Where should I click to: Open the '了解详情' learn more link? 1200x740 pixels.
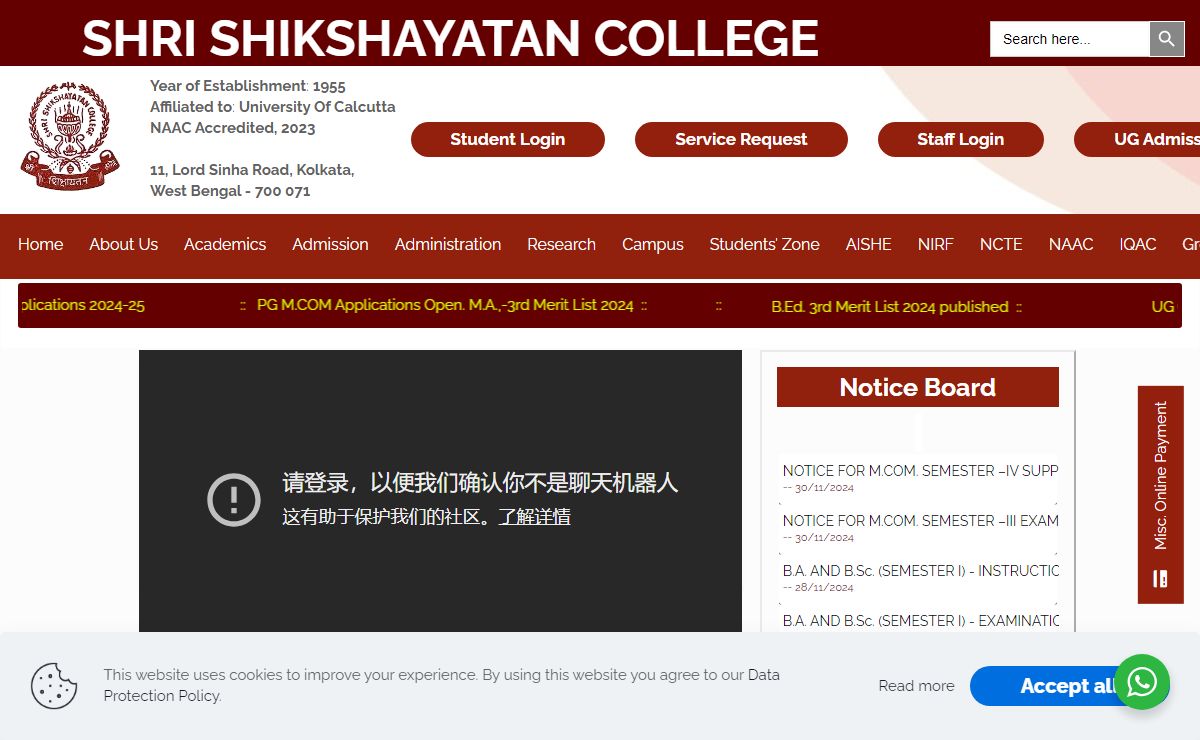pos(535,517)
